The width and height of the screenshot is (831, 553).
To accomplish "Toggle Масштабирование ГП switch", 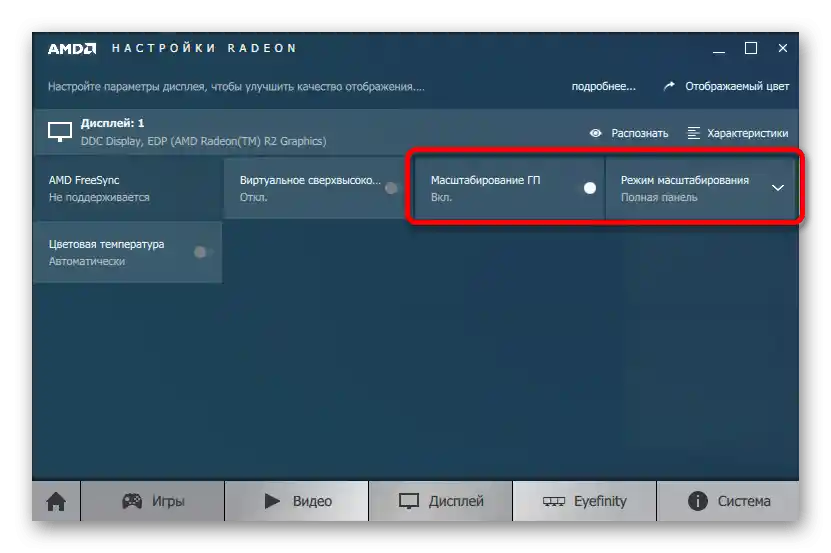I will click(589, 188).
